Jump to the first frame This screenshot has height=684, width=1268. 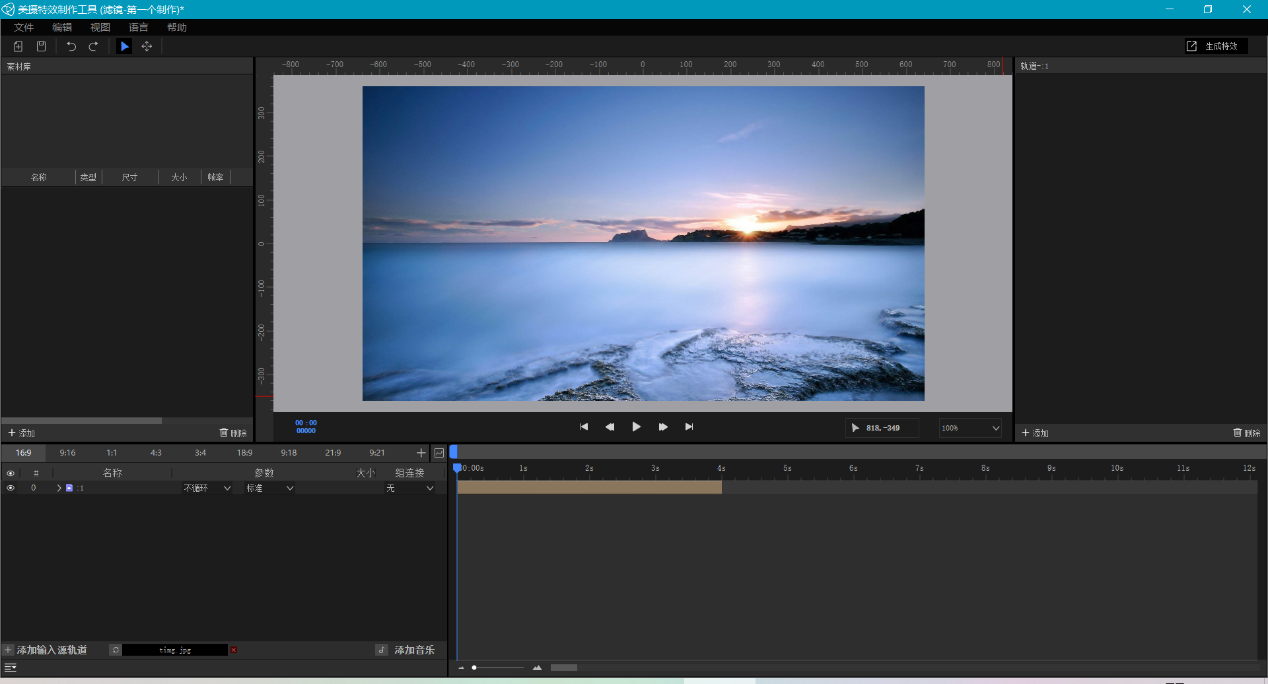tap(584, 427)
